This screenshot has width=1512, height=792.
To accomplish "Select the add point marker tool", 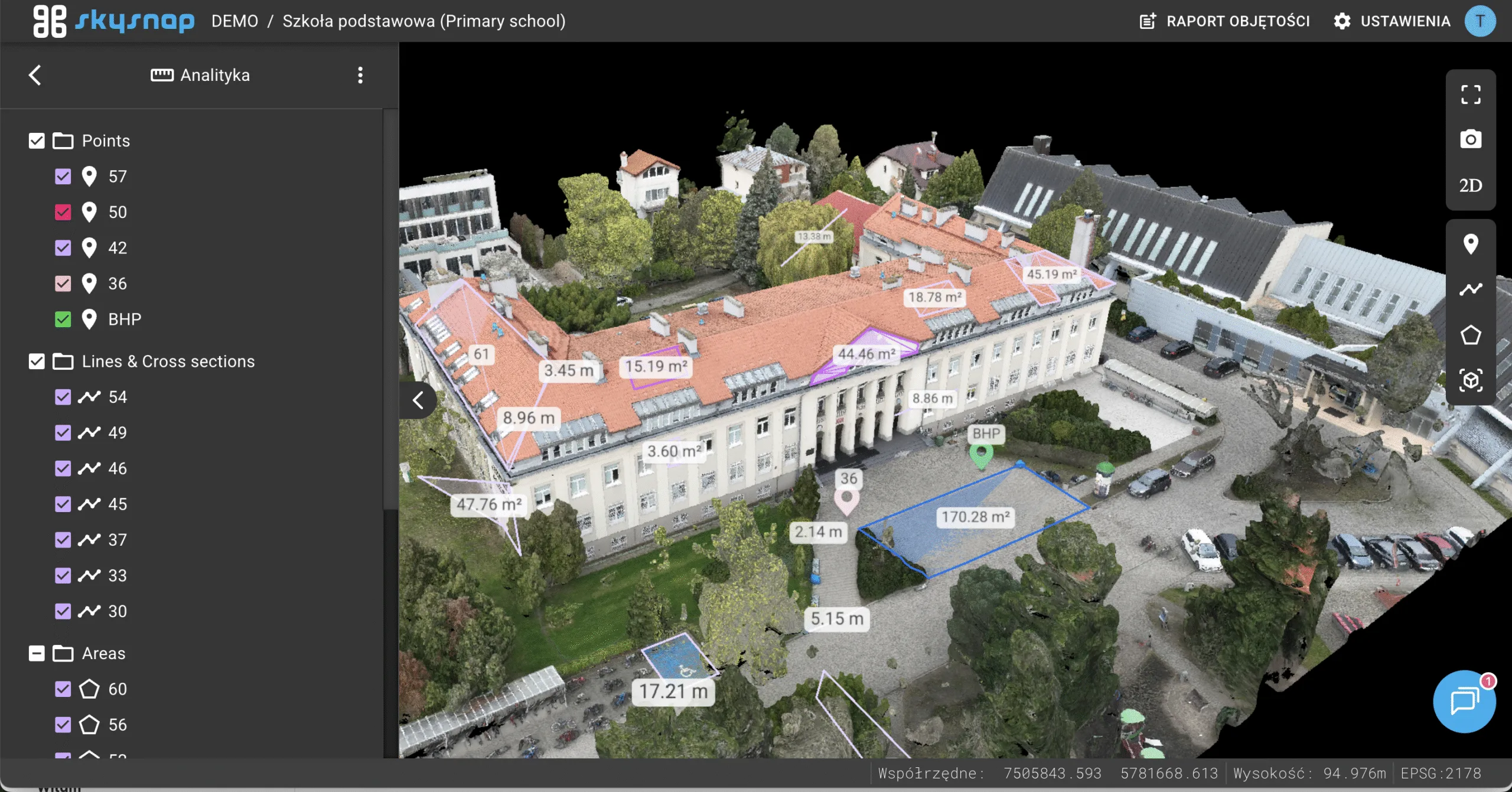I will tap(1470, 244).
